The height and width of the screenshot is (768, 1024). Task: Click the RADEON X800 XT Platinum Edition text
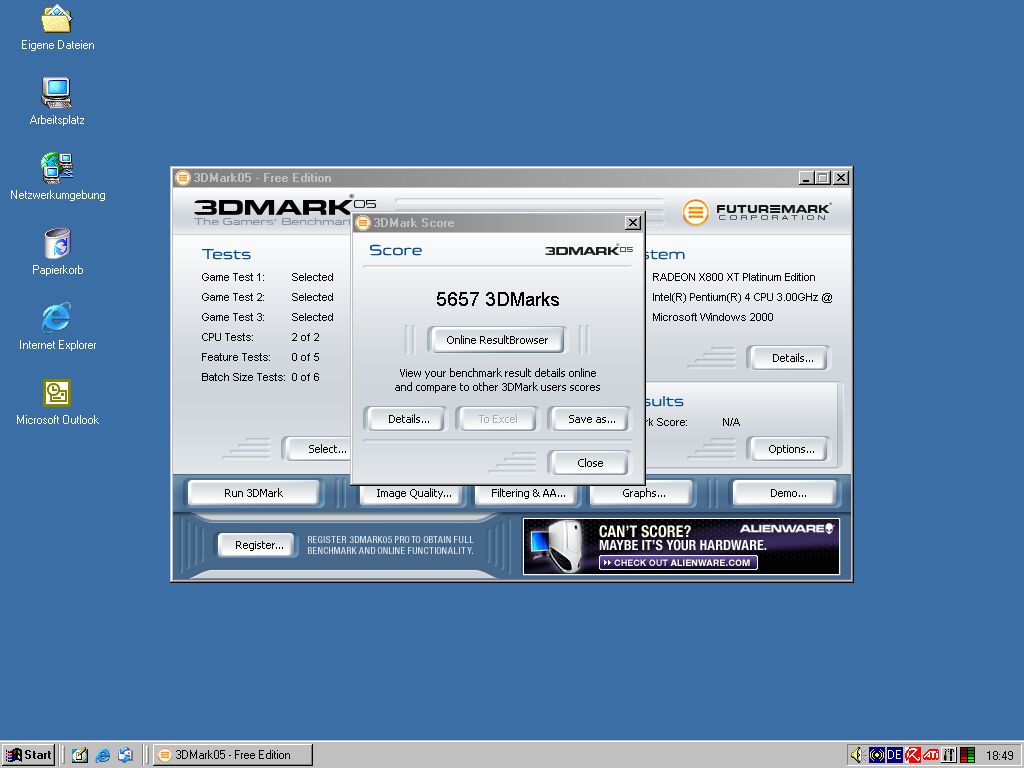(x=733, y=277)
